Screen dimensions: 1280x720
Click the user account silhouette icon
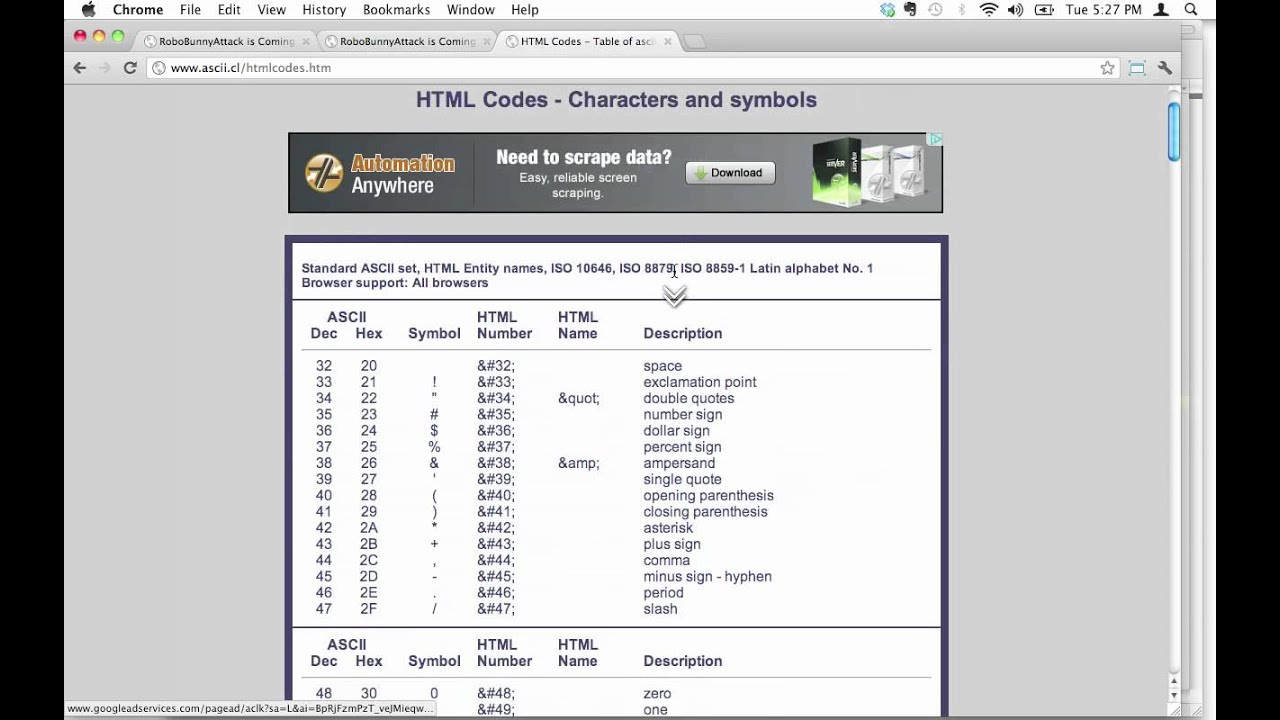[x=1162, y=10]
